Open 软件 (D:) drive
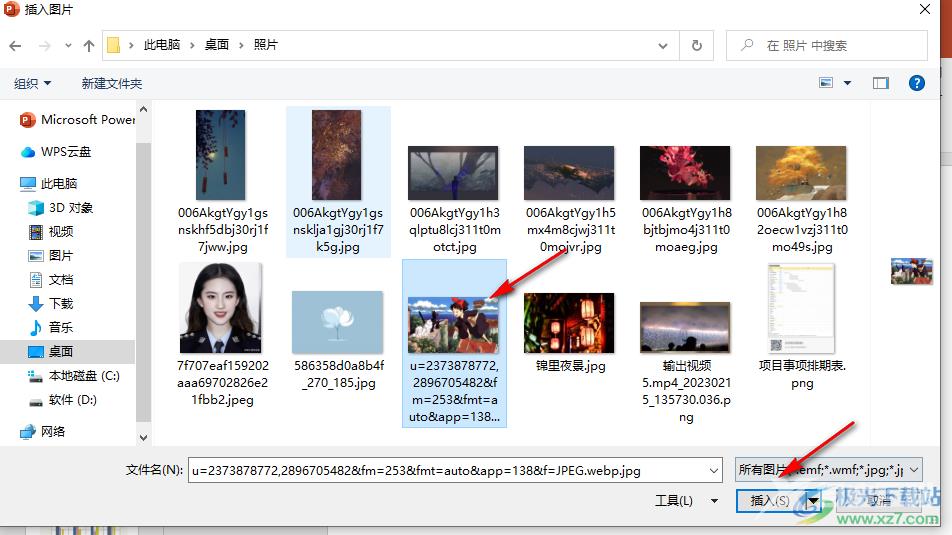Viewport: 952px width, 535px height. [63, 400]
